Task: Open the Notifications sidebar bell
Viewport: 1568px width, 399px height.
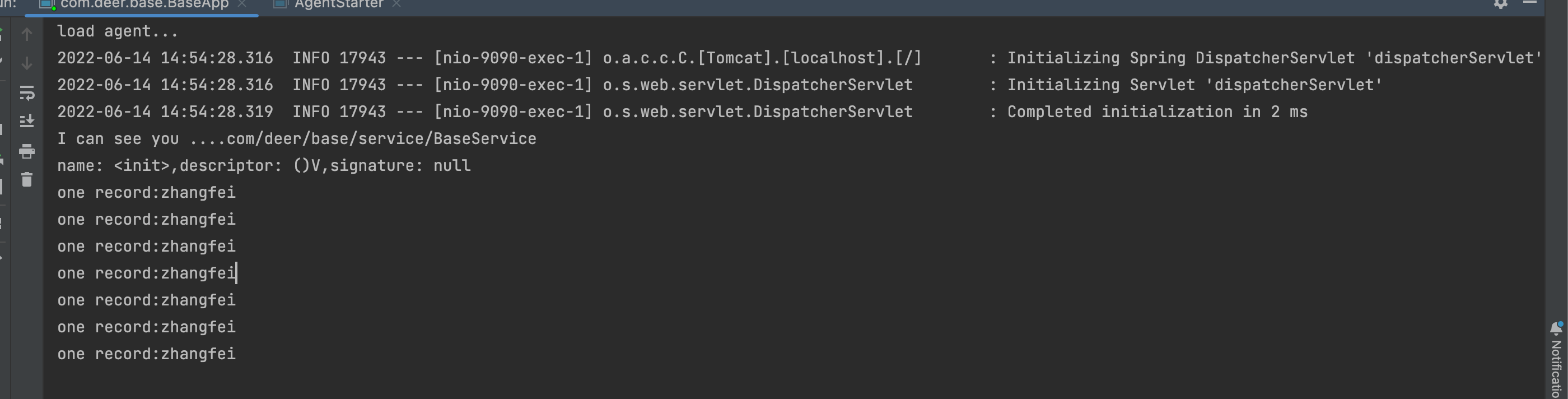Action: (1556, 328)
